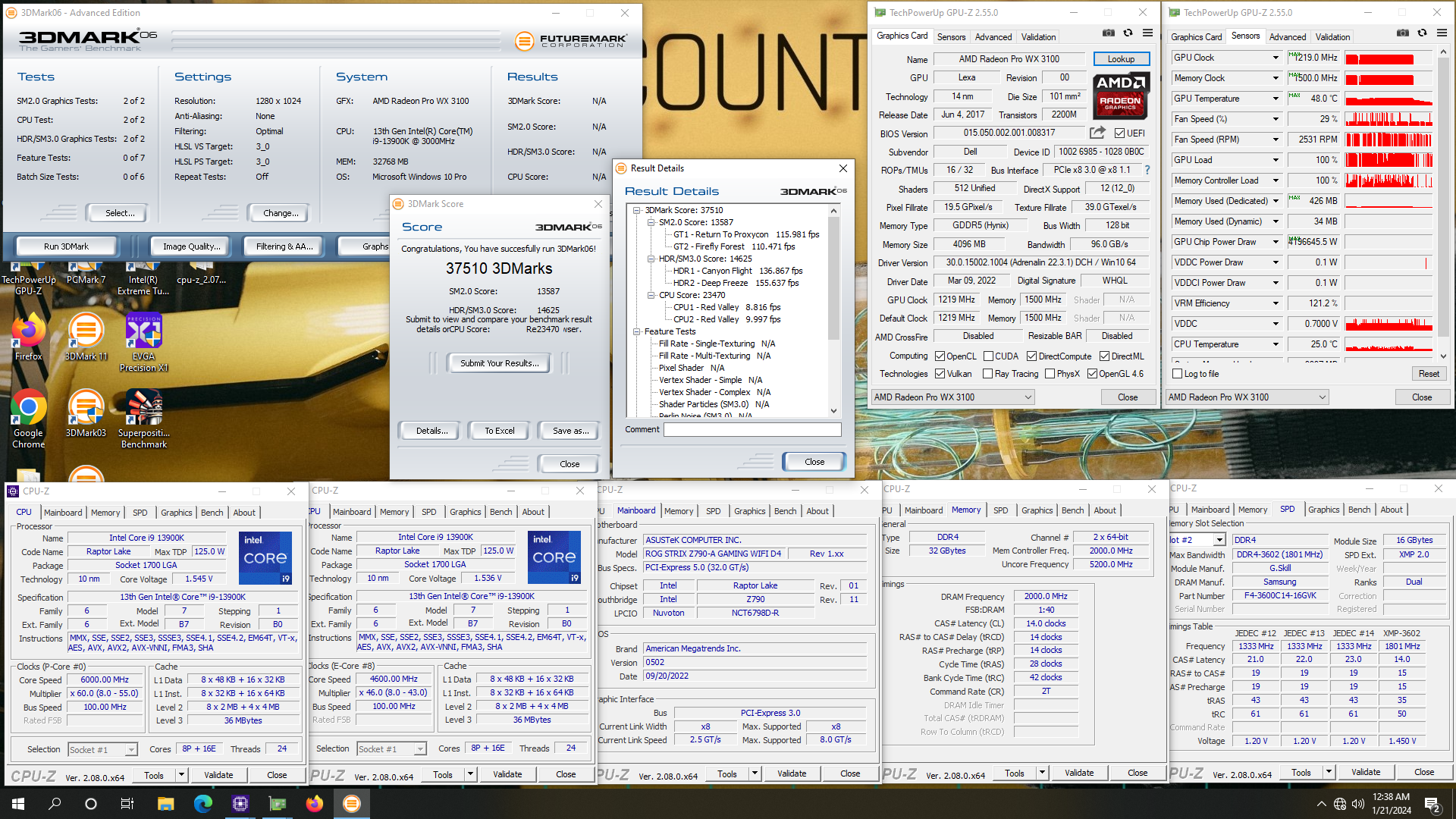
Task: Enable the Log to file checkbox
Action: (x=1177, y=374)
